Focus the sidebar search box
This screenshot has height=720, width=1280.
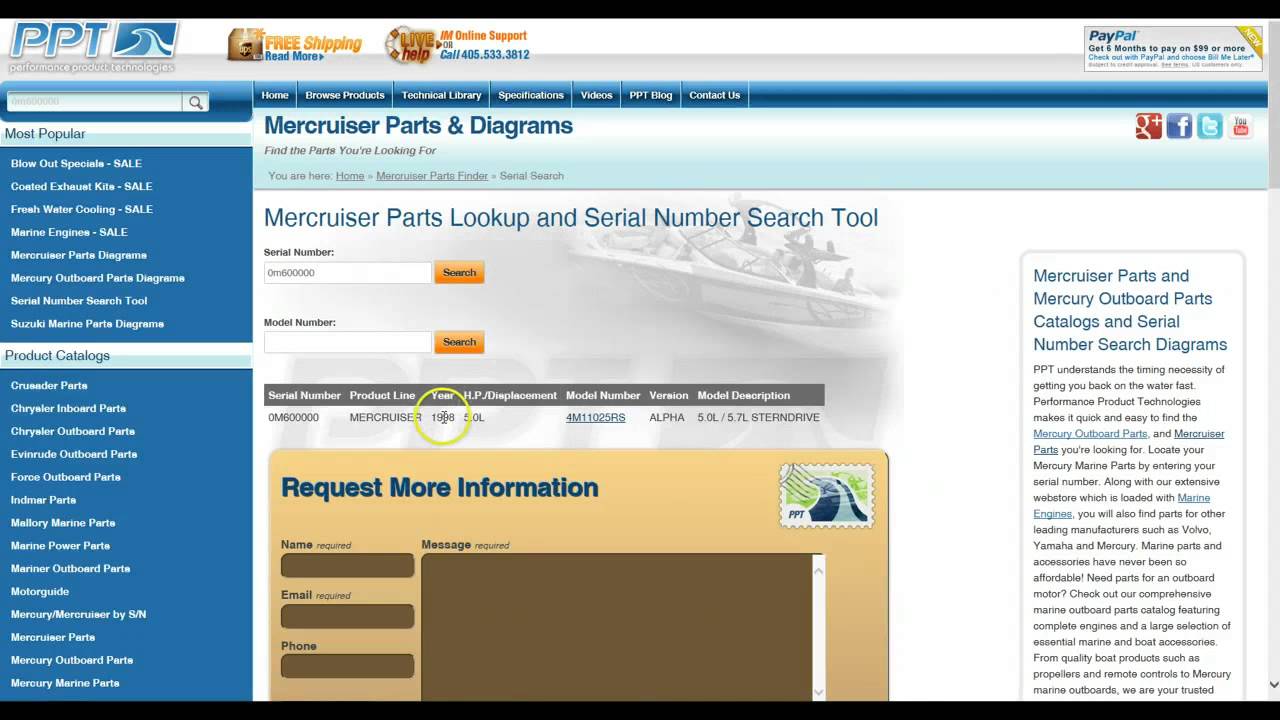point(95,102)
